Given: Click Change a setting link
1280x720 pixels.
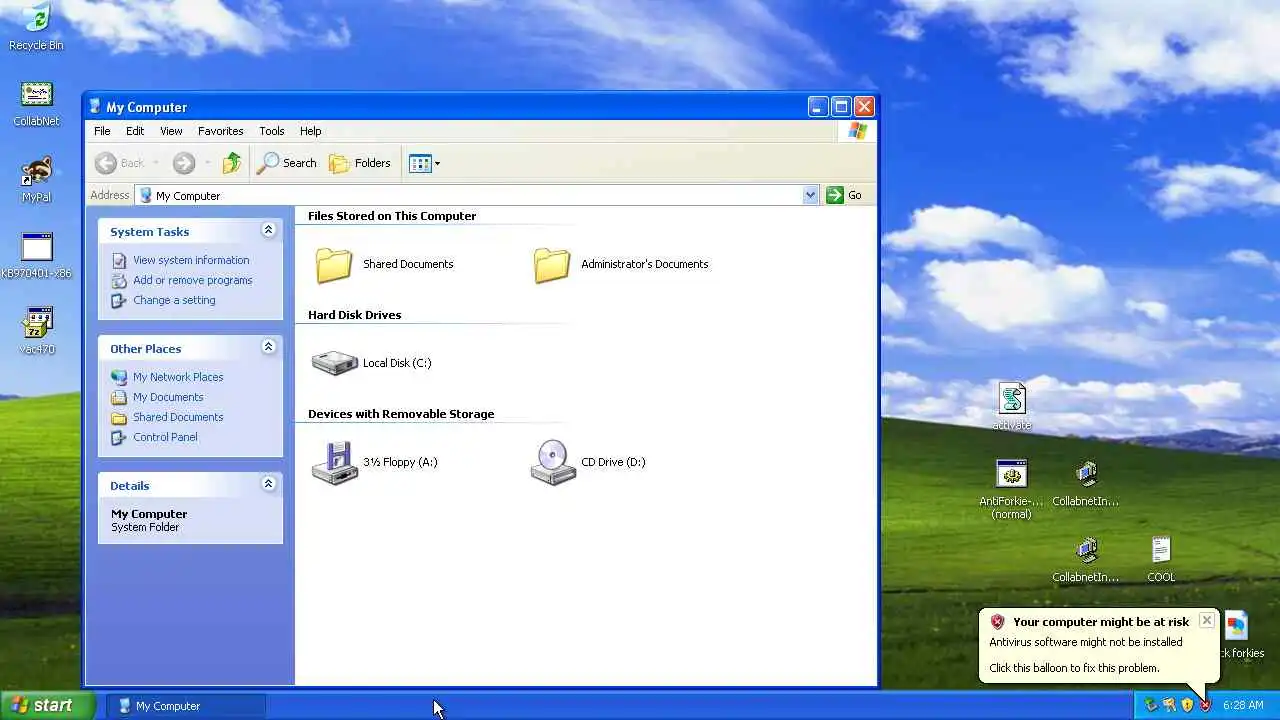Looking at the screenshot, I should pyautogui.click(x=174, y=300).
